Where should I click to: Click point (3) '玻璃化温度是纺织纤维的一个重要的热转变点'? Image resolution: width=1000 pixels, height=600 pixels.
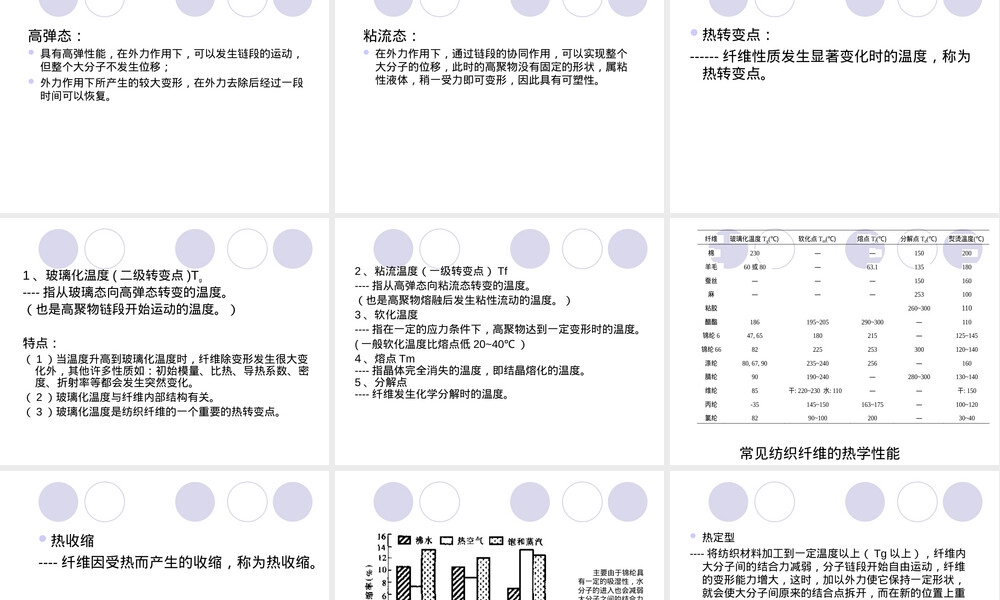pyautogui.click(x=153, y=412)
